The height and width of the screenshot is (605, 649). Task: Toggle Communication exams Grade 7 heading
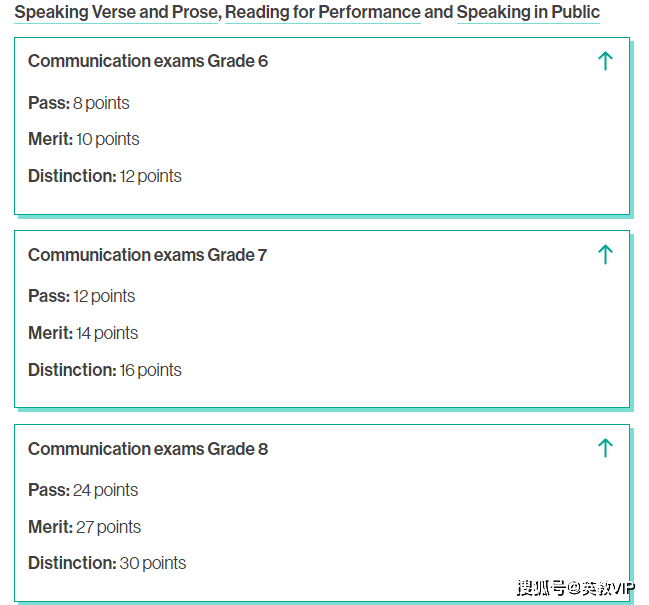coord(147,255)
